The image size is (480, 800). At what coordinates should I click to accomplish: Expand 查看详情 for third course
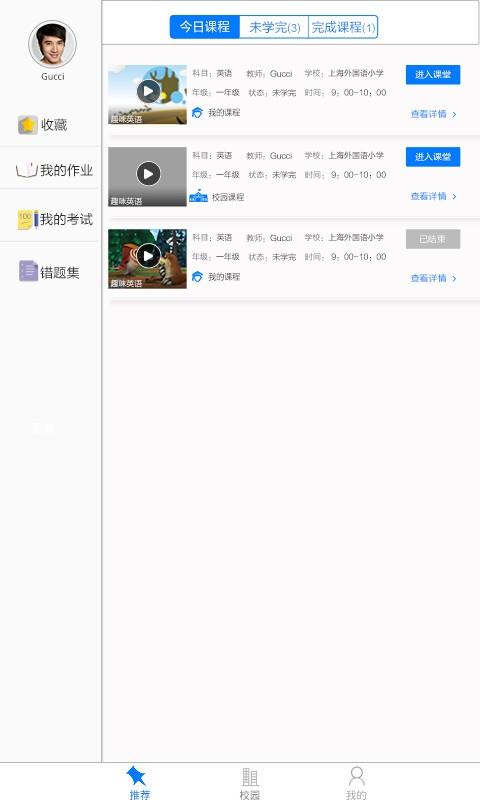coord(433,278)
